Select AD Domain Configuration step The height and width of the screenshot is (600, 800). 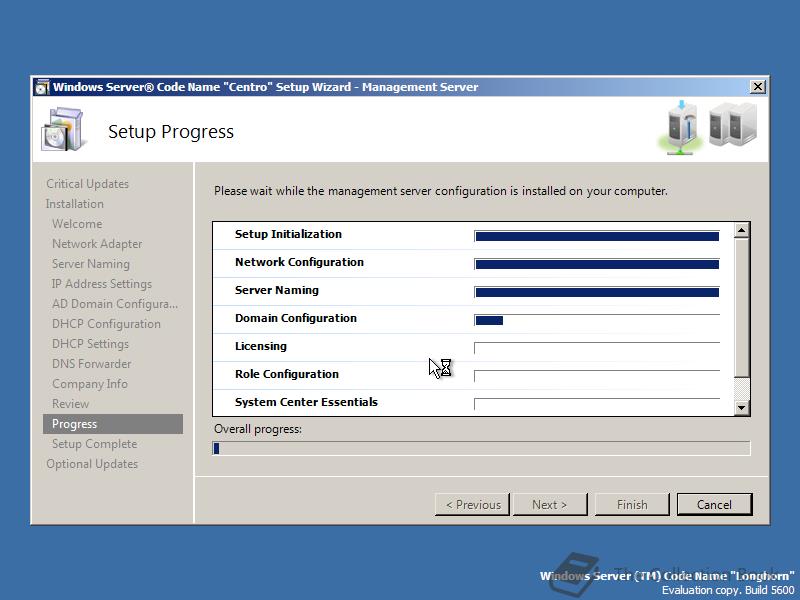[x=115, y=304]
